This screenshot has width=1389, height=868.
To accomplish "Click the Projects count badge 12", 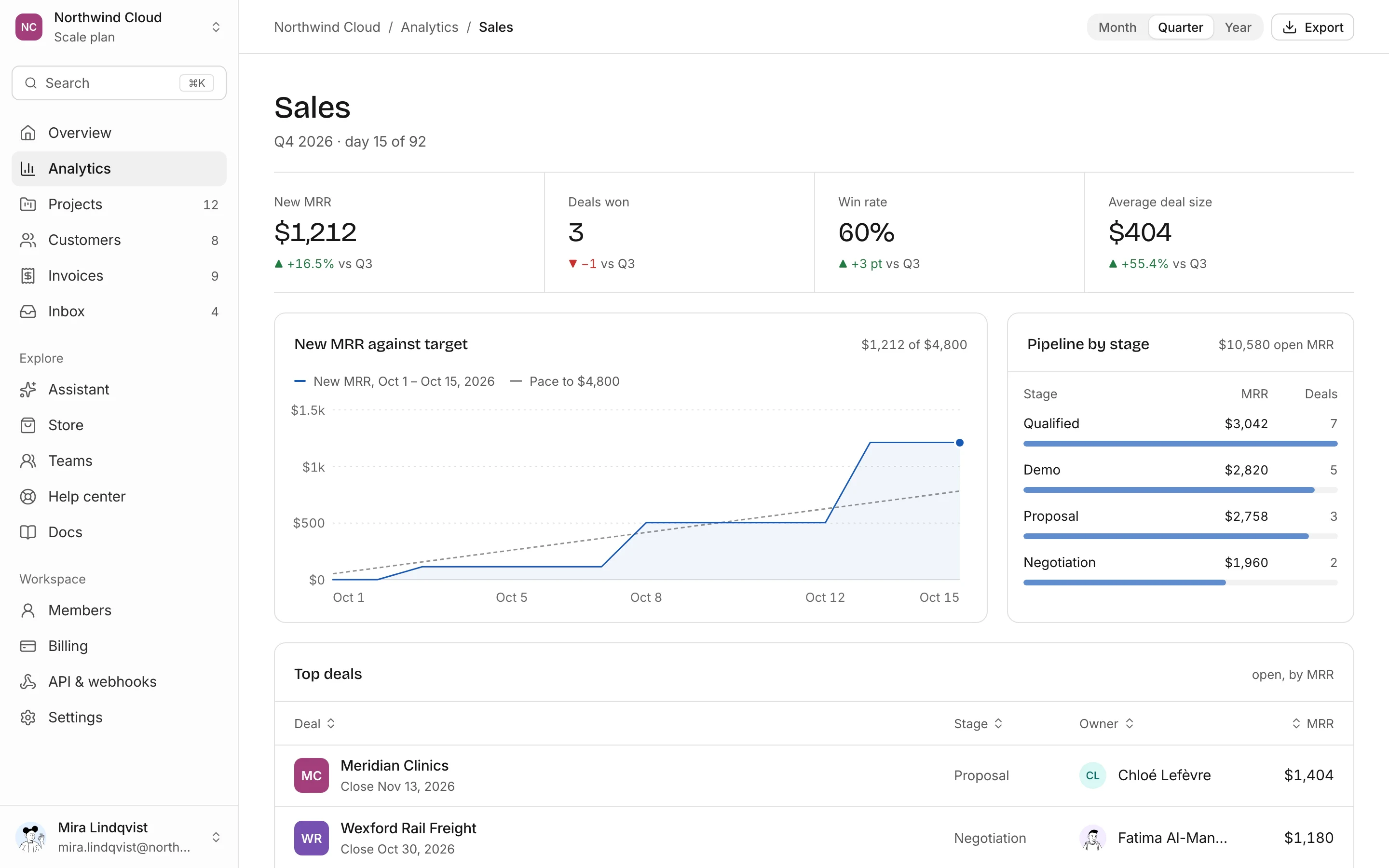I will 211,204.
